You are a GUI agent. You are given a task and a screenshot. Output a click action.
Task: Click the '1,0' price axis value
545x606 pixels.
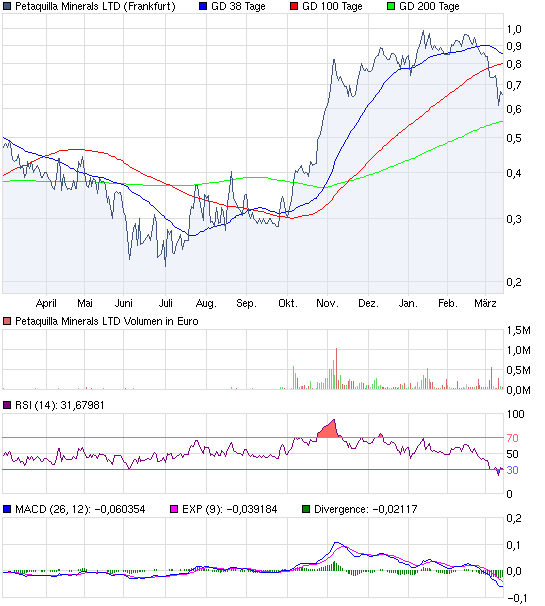coord(514,29)
